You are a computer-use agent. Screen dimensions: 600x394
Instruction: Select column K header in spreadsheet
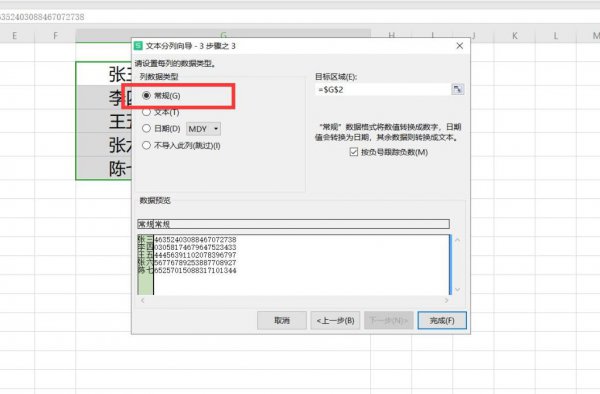coord(515,36)
